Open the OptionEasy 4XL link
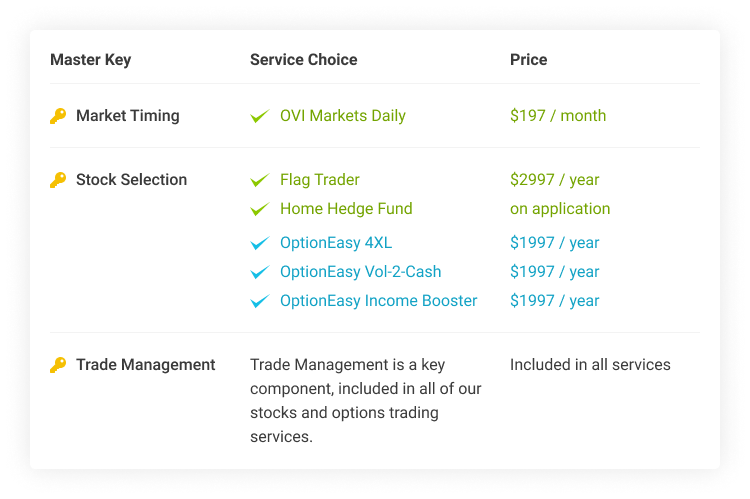The width and height of the screenshot is (750, 499). pyautogui.click(x=336, y=243)
